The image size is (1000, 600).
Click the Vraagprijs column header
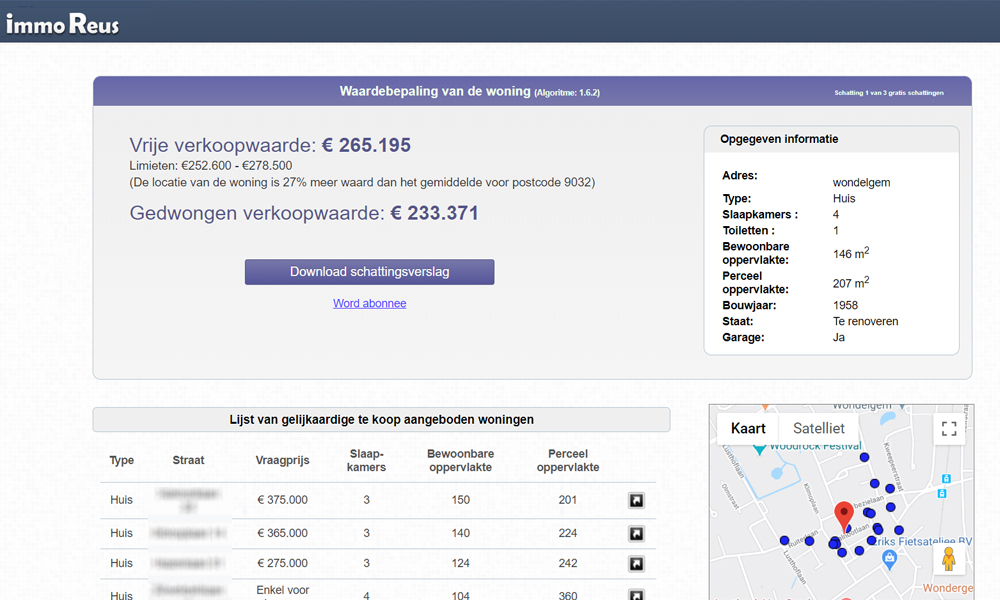tap(282, 460)
